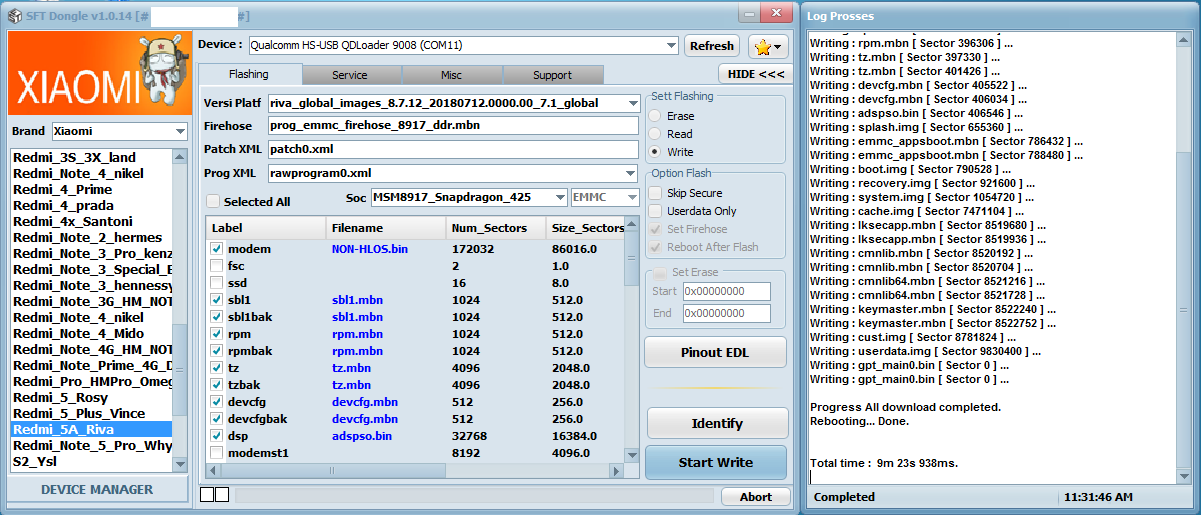Select S2_Ysl in device list

(x=91, y=462)
